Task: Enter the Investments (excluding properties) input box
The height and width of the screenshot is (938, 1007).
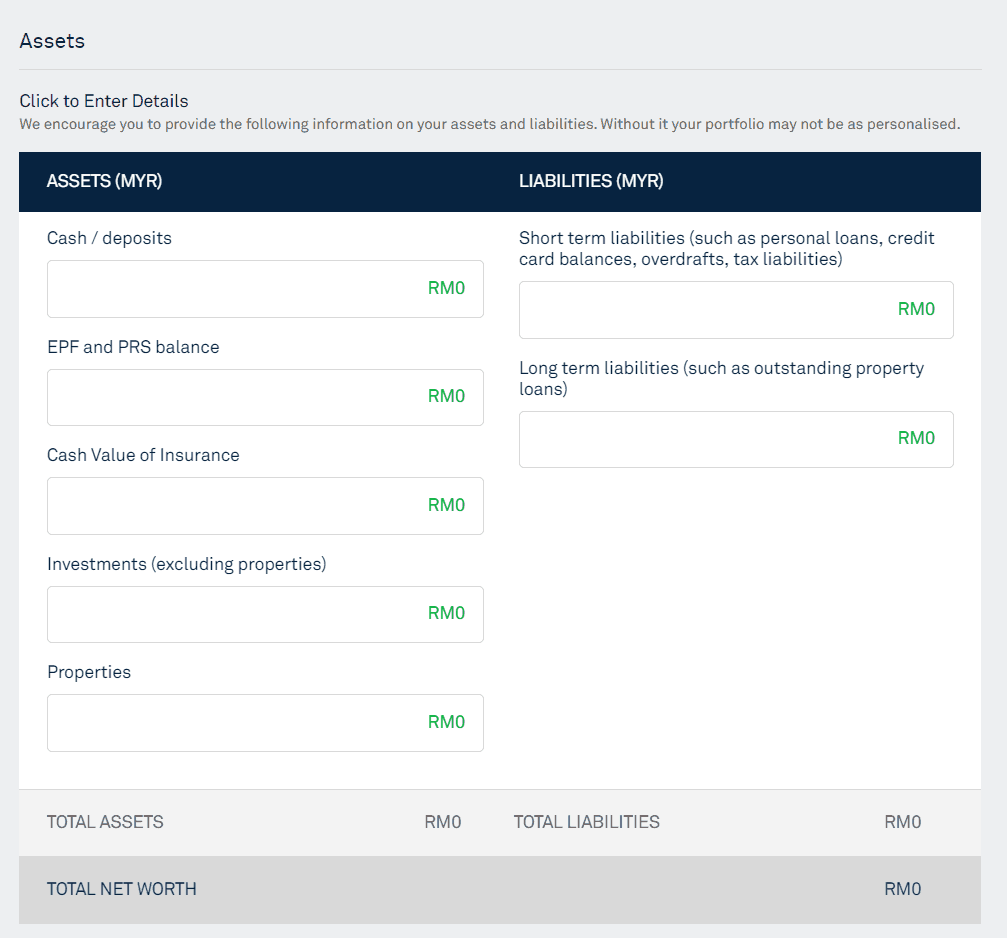Action: pos(265,614)
